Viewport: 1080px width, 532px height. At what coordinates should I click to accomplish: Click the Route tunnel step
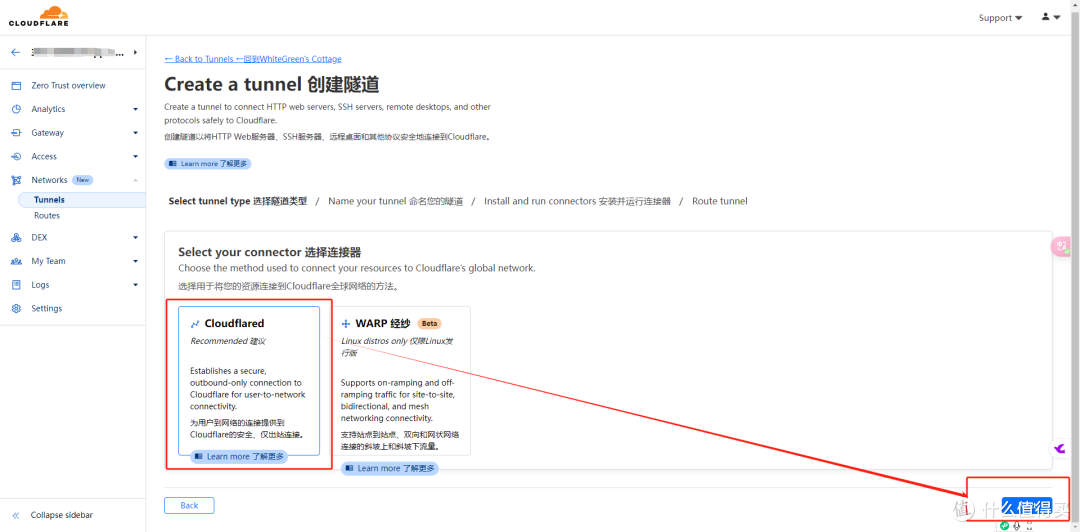point(720,201)
